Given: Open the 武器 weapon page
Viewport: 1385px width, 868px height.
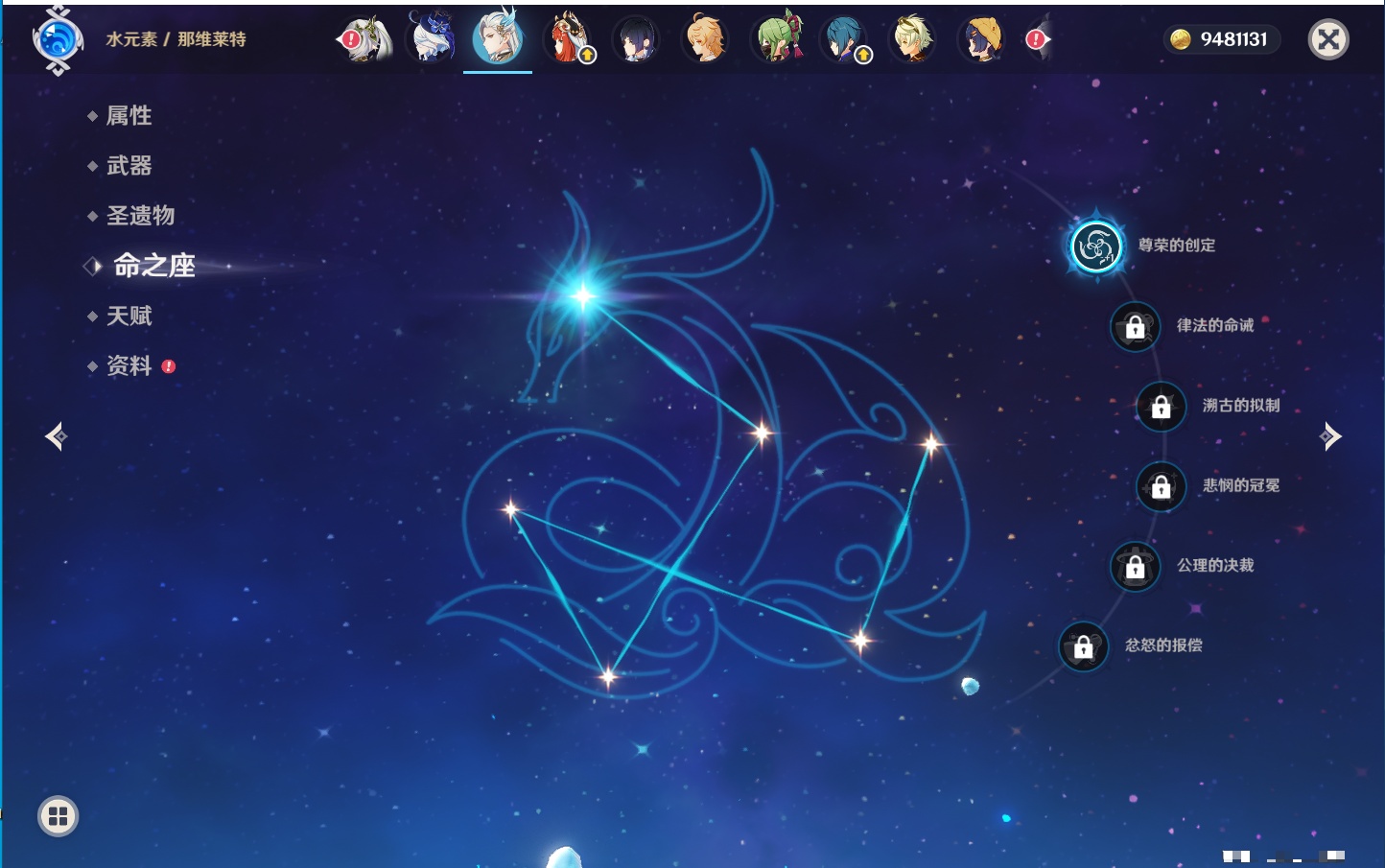Looking at the screenshot, I should click(129, 166).
